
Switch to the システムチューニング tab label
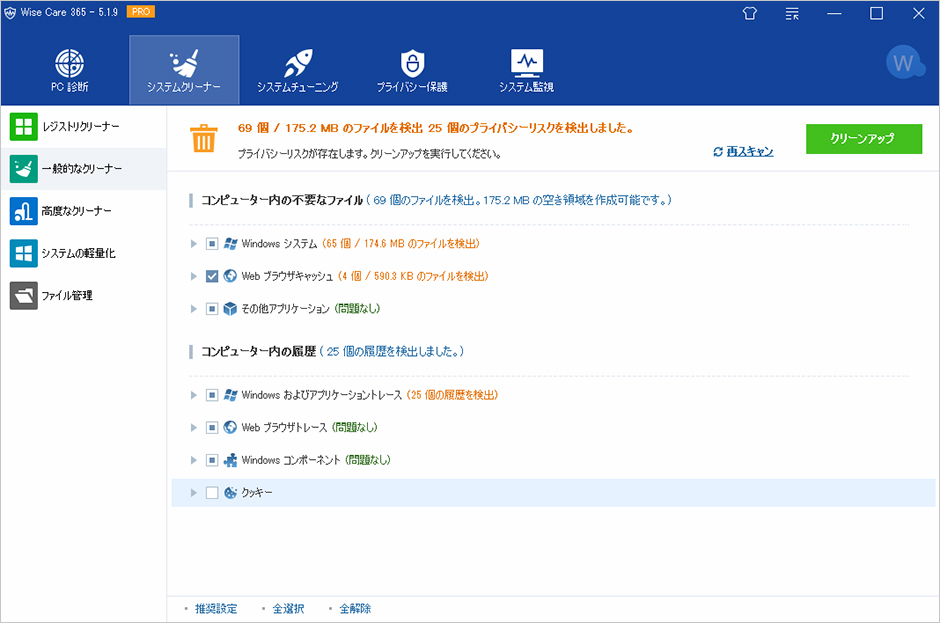coord(298,87)
